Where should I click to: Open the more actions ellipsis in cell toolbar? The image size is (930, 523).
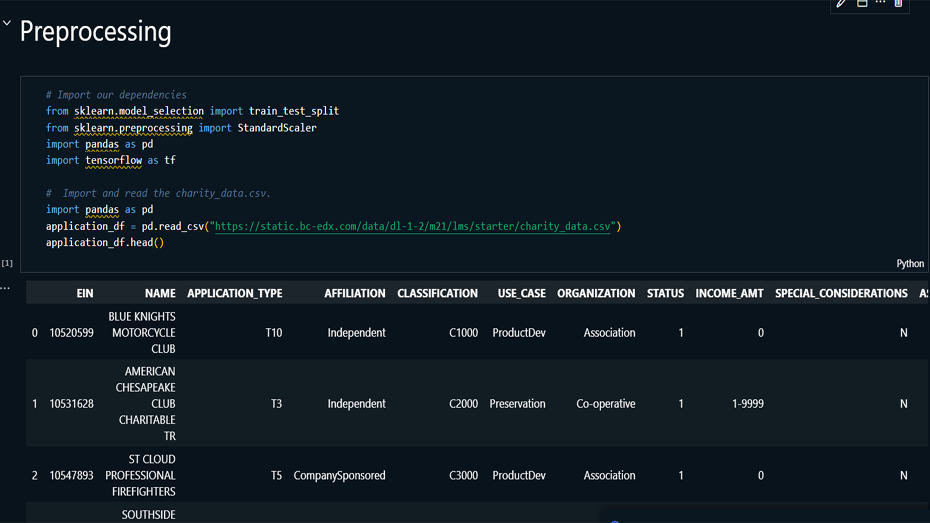(x=880, y=4)
